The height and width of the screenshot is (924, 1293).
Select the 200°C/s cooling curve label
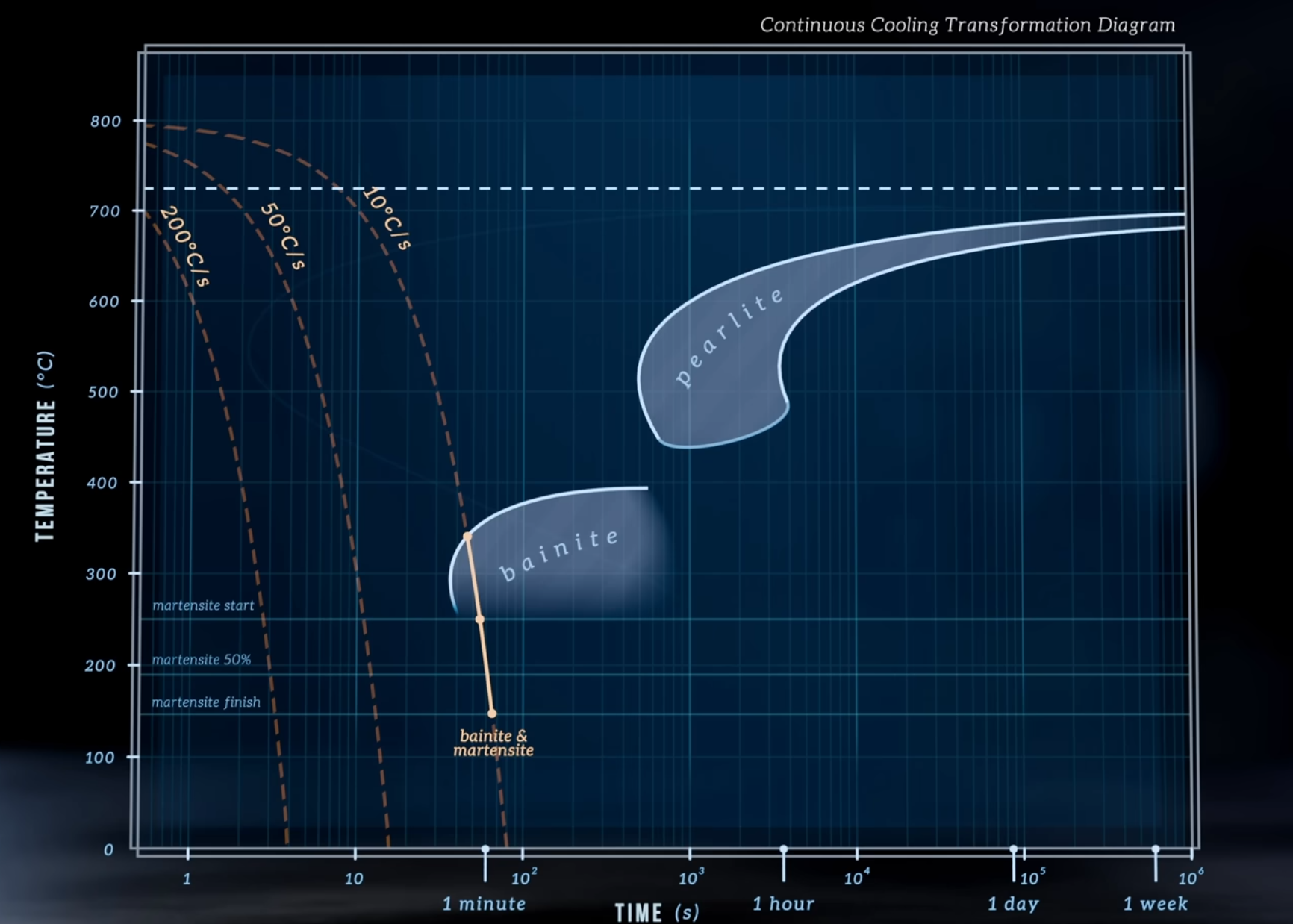184,246
